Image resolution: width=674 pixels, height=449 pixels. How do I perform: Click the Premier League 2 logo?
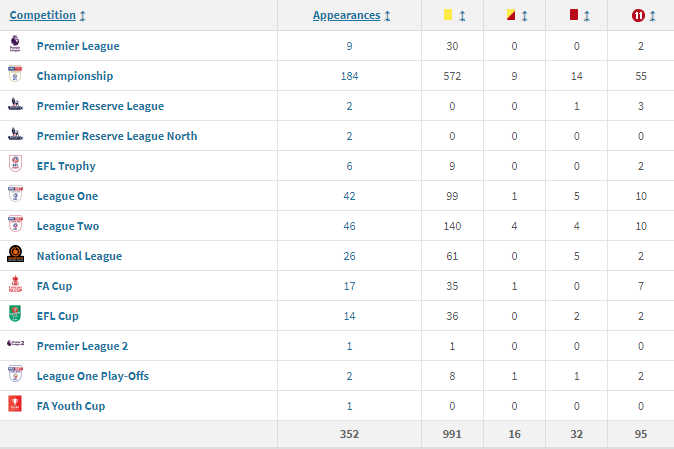15,345
